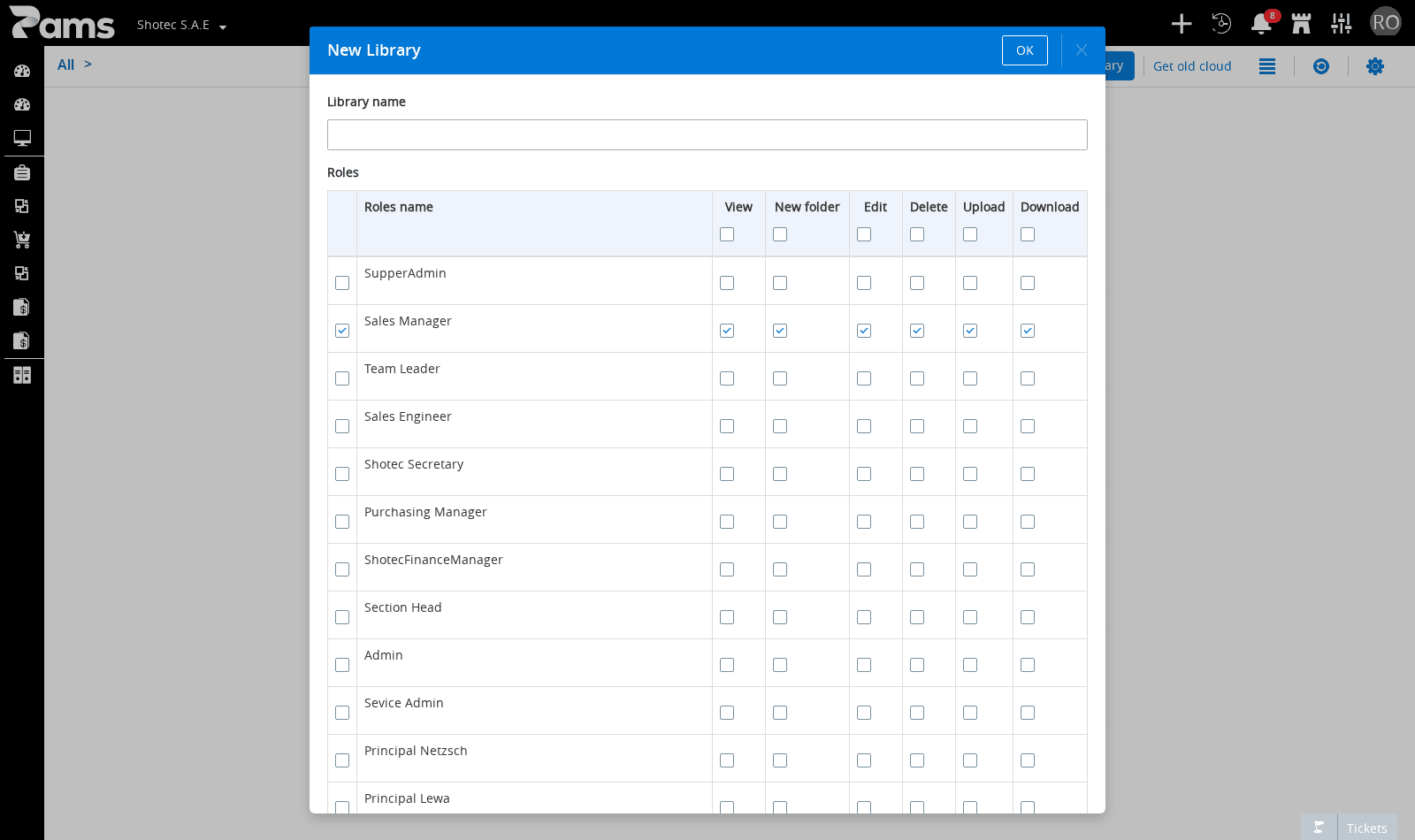This screenshot has width=1415, height=840.
Task: Click the Pams logo
Action: 62,23
